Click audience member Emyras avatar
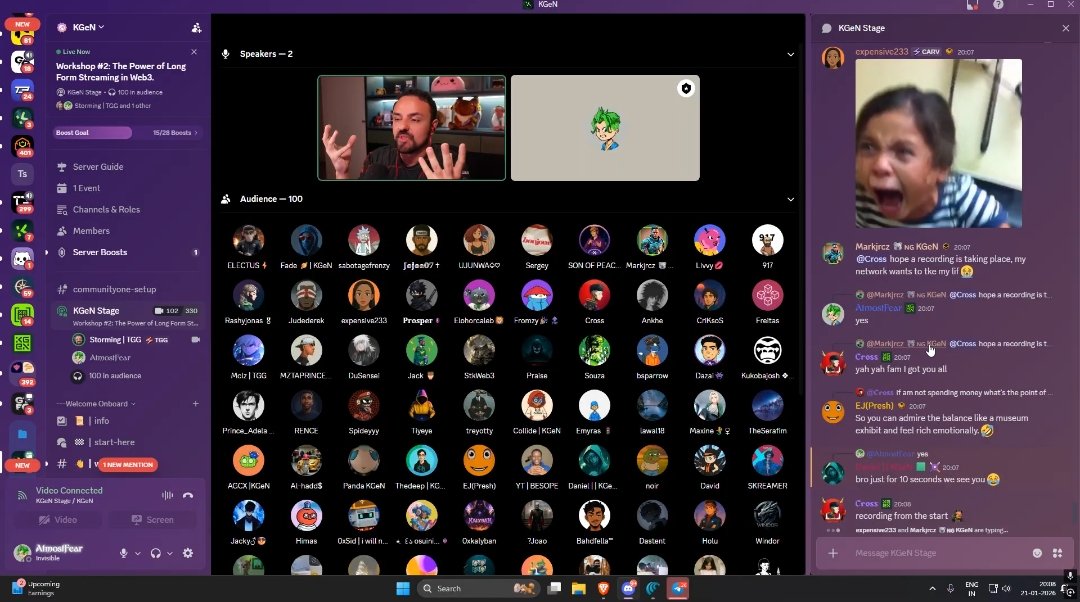The image size is (1080, 602). point(594,406)
